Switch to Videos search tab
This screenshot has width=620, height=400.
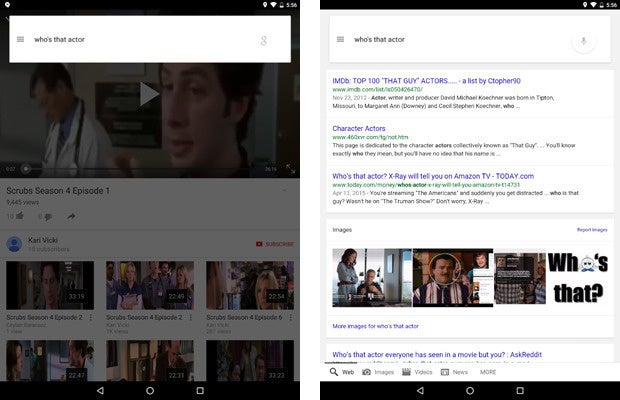417,372
